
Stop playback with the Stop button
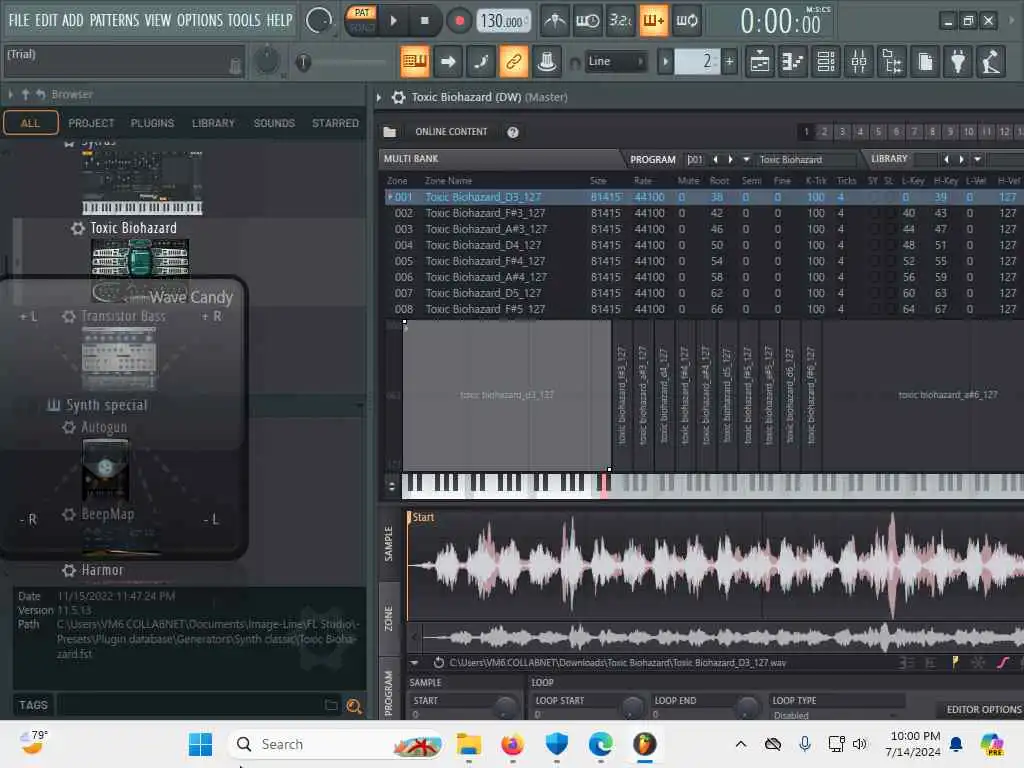424,21
